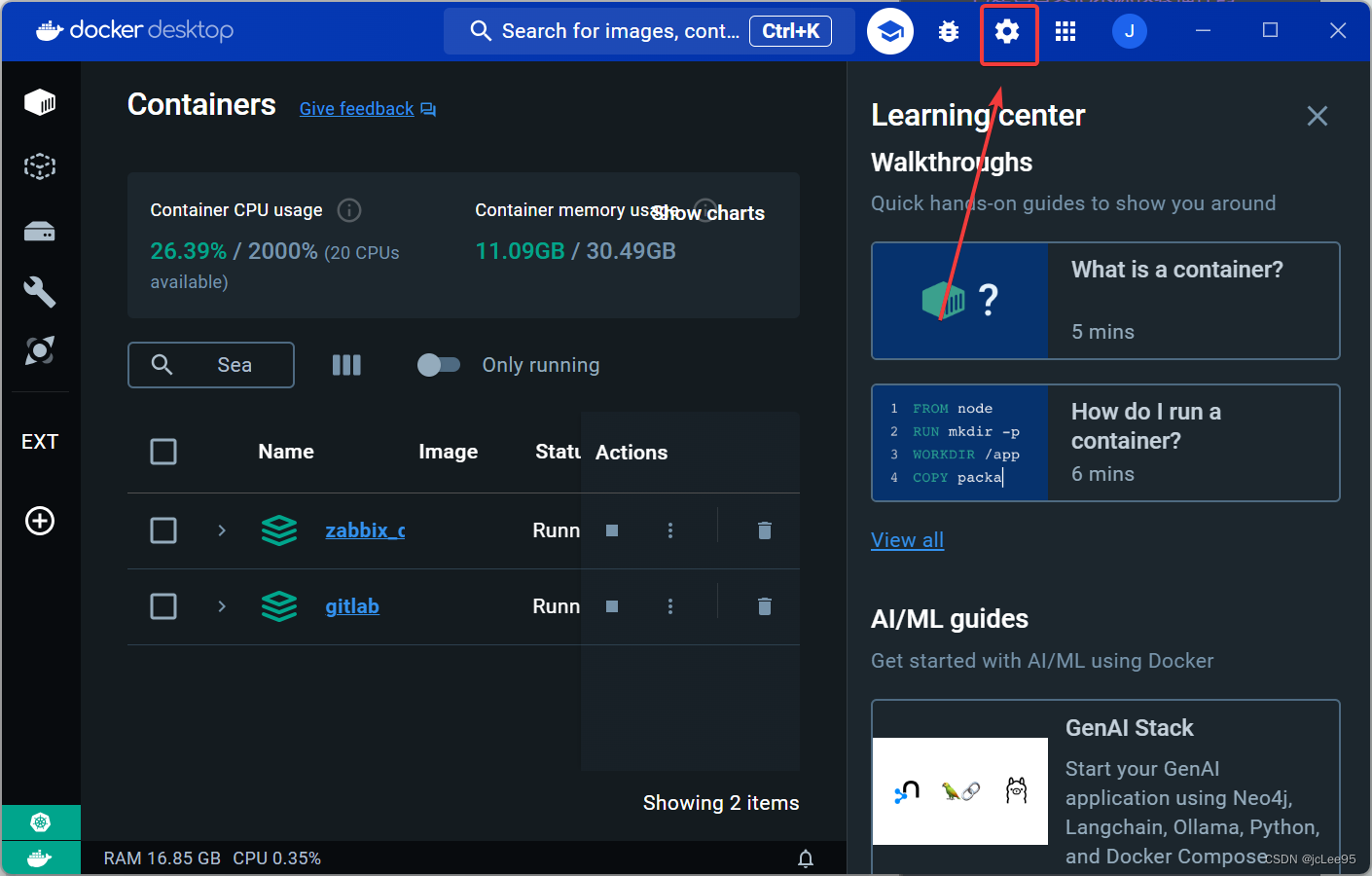Viewport: 1372px width, 876px height.
Task: Open more actions menu for gitlab container
Action: pyautogui.click(x=670, y=606)
